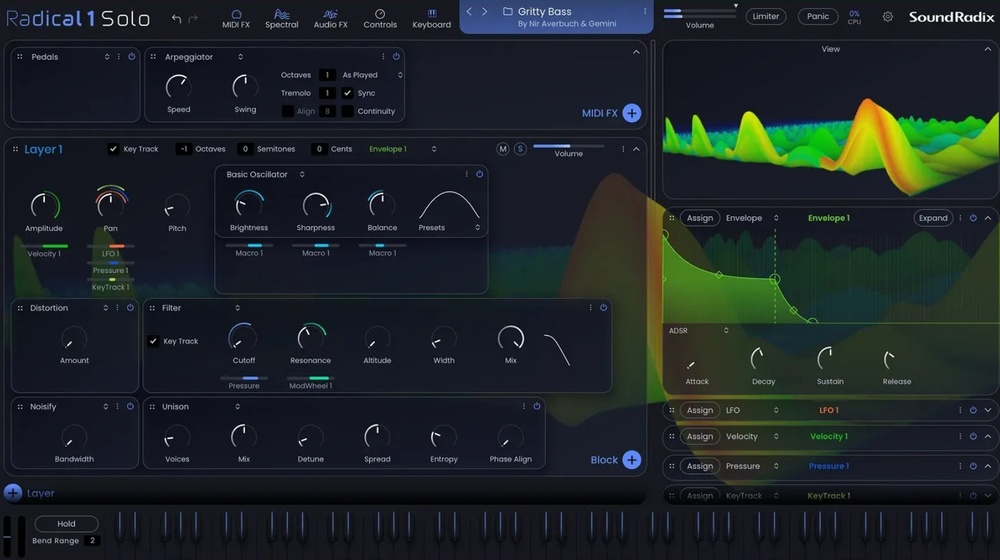Image resolution: width=1000 pixels, height=560 pixels.
Task: Open preset menu dots beside Gritty Bass
Action: coord(645,11)
